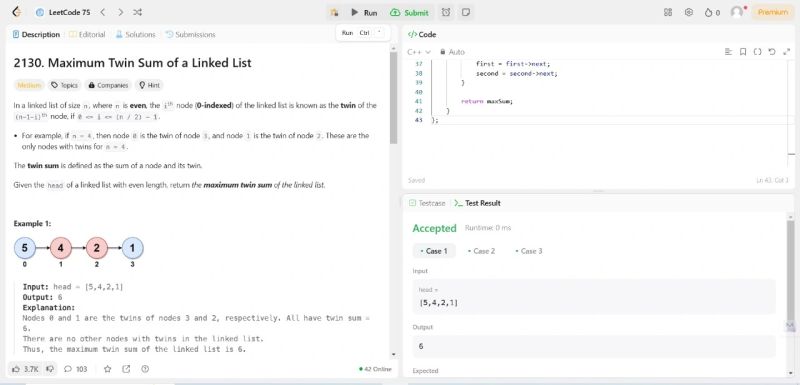Click code line 41 return maxSum
This screenshot has width=800, height=385.
[x=486, y=101]
